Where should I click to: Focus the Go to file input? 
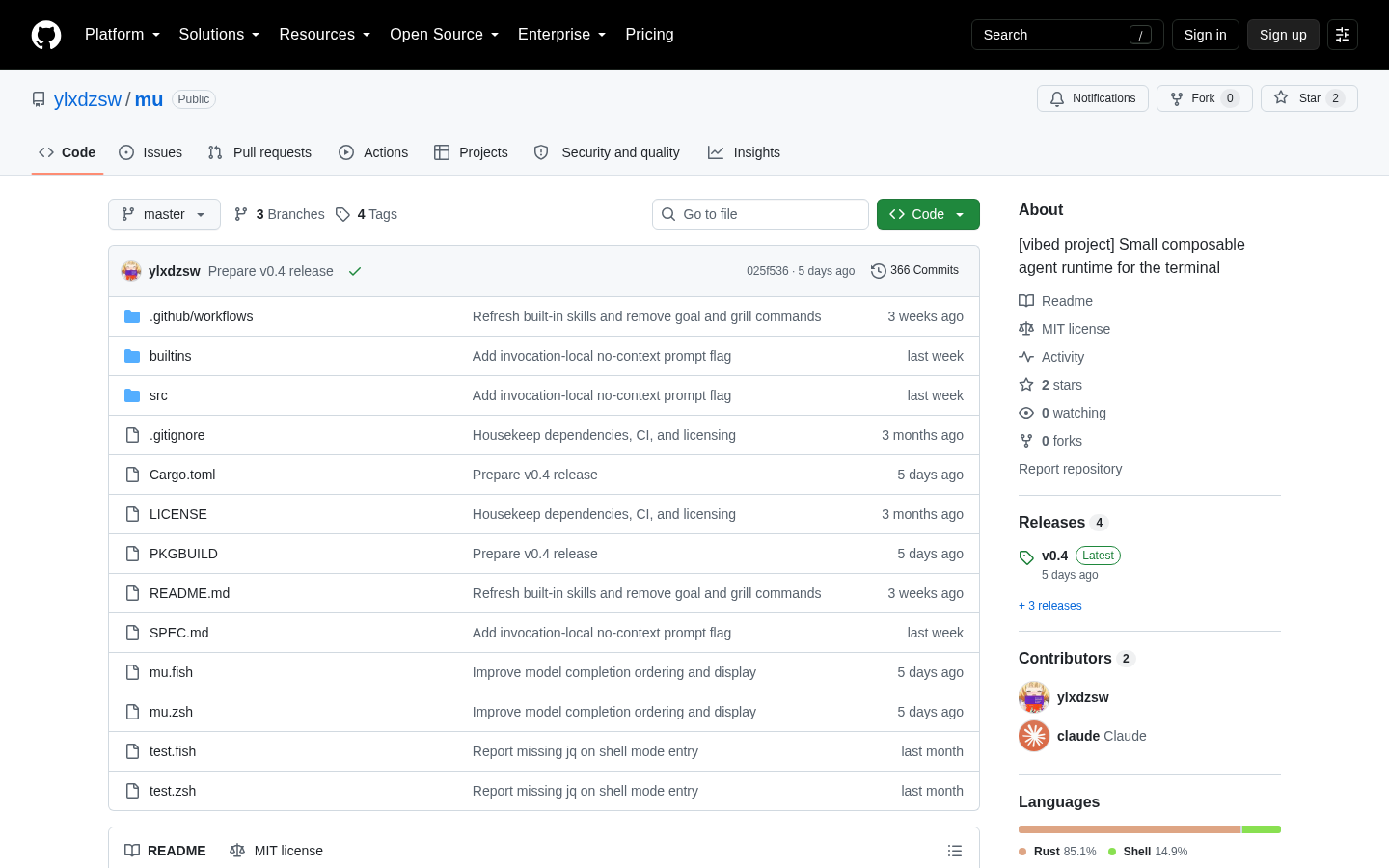coord(760,214)
